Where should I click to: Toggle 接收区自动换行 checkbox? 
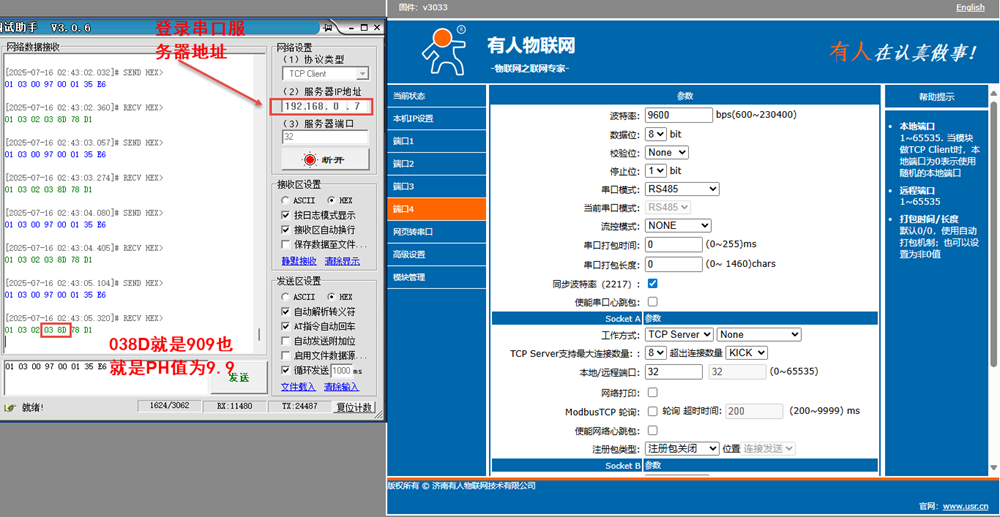click(x=286, y=229)
